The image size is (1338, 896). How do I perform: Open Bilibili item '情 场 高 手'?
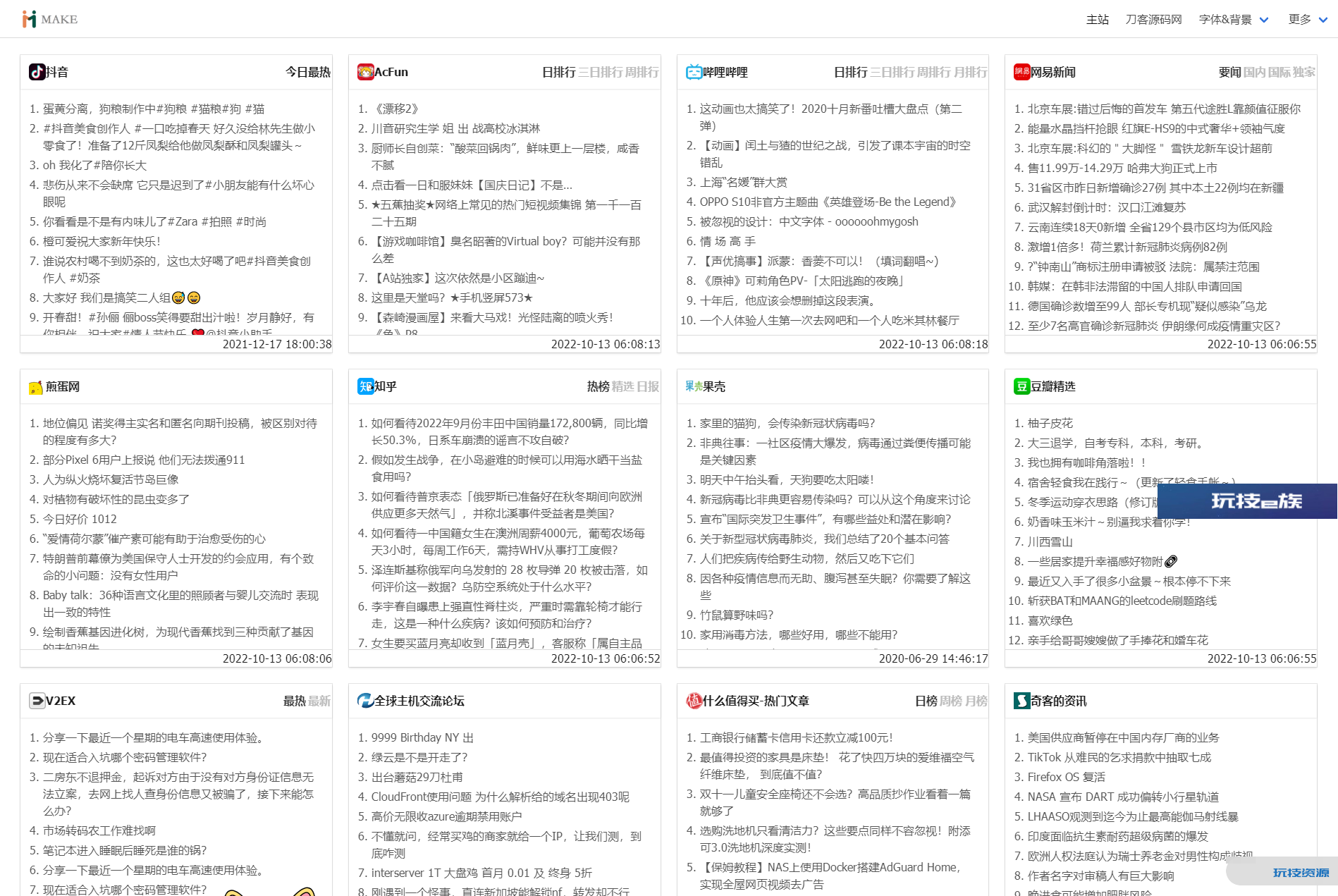[728, 241]
